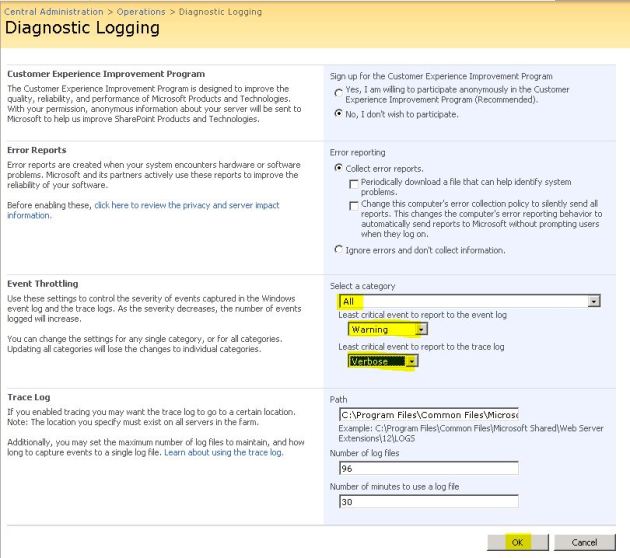Choose the 'Collect error reports' radio button

[338, 168]
